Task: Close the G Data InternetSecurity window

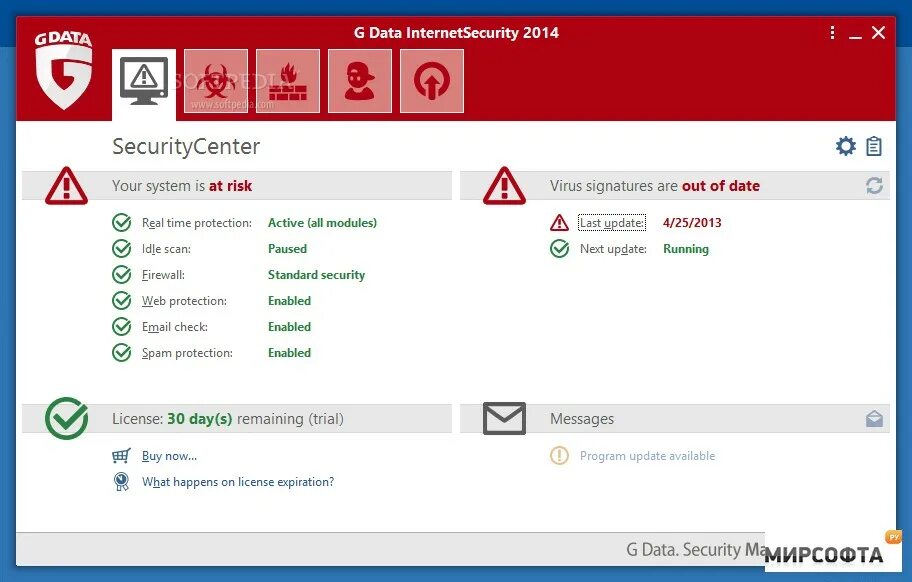Action: [878, 33]
